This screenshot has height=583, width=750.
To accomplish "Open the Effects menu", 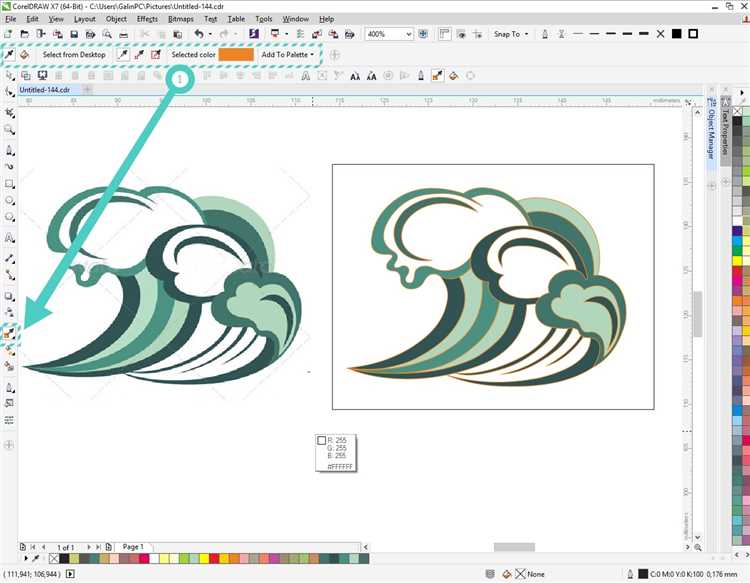I will [x=147, y=19].
